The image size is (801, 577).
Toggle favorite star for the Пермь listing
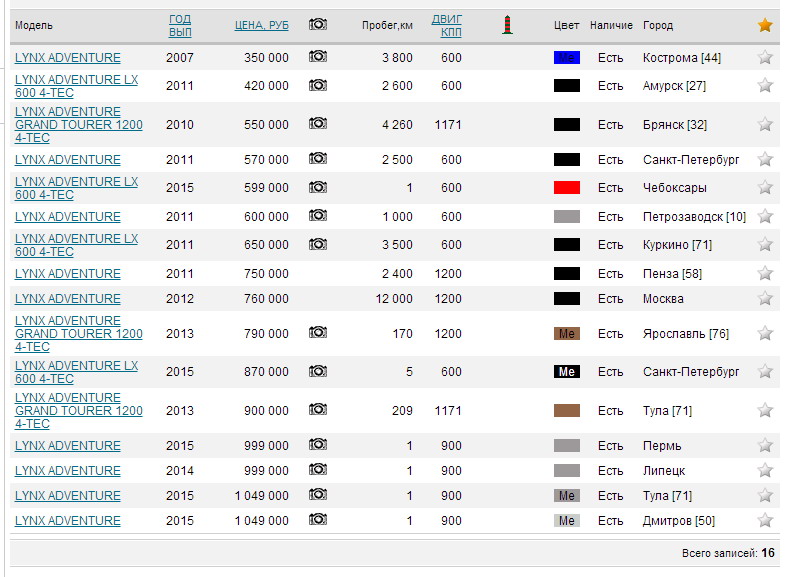coord(765,445)
